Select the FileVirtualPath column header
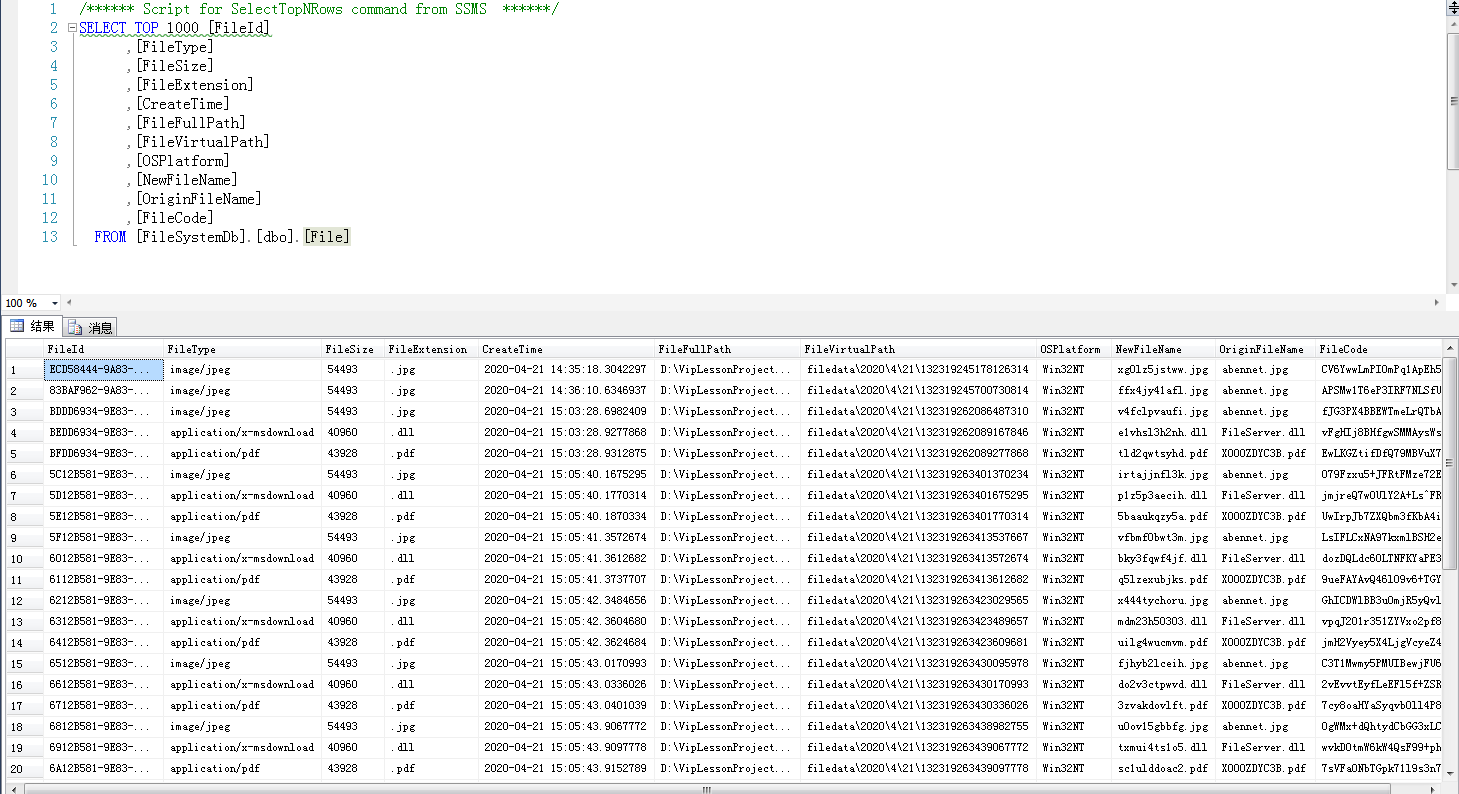Viewport: 1459px width, 794px height. [x=918, y=349]
